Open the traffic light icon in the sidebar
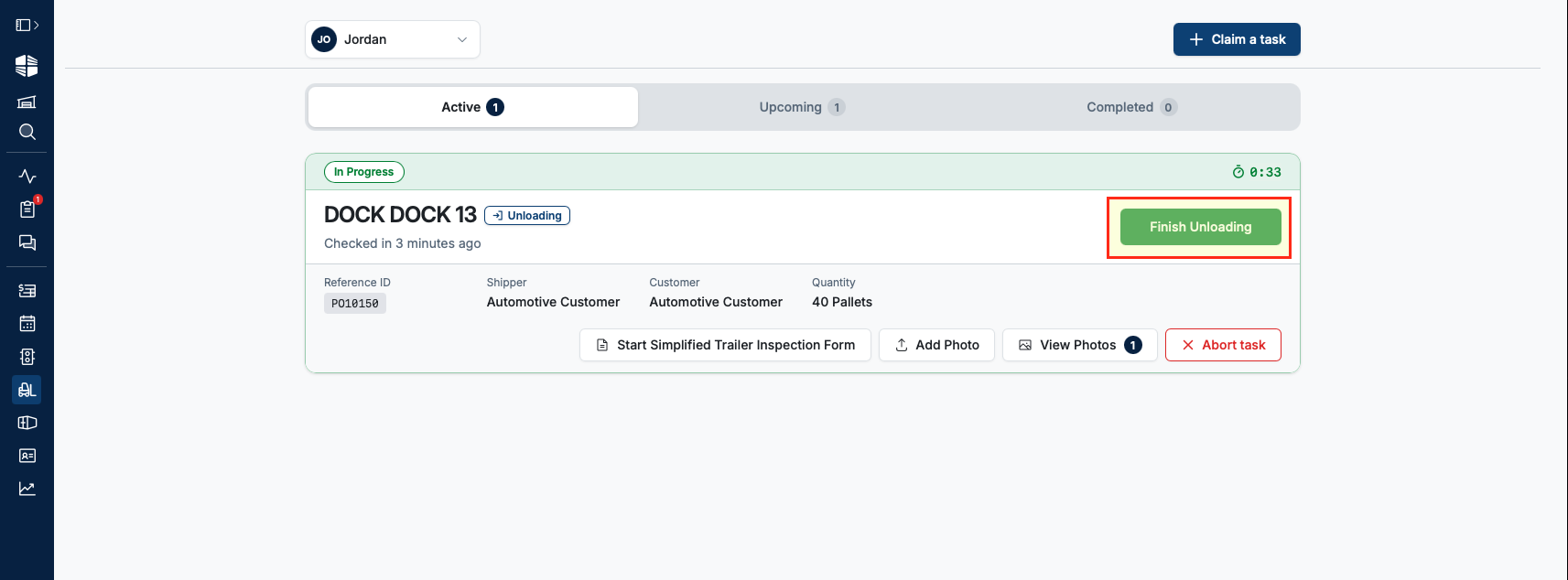Image resolution: width=1568 pixels, height=580 pixels. click(x=27, y=357)
